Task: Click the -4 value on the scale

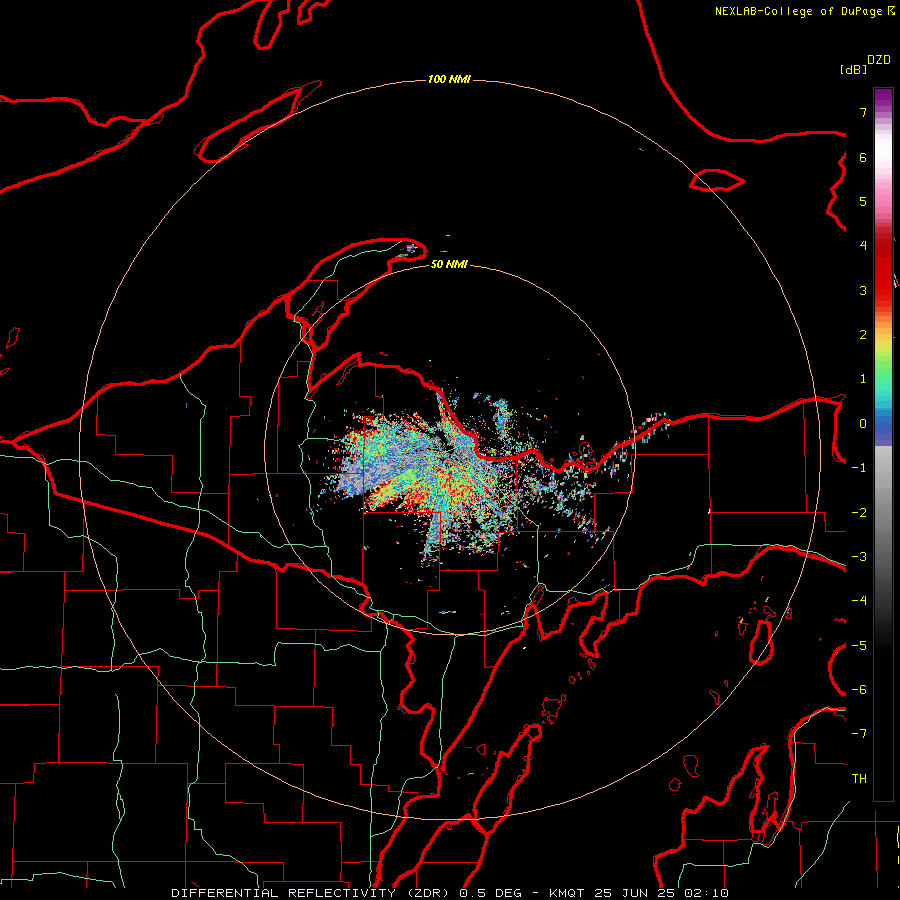Action: coord(859,601)
